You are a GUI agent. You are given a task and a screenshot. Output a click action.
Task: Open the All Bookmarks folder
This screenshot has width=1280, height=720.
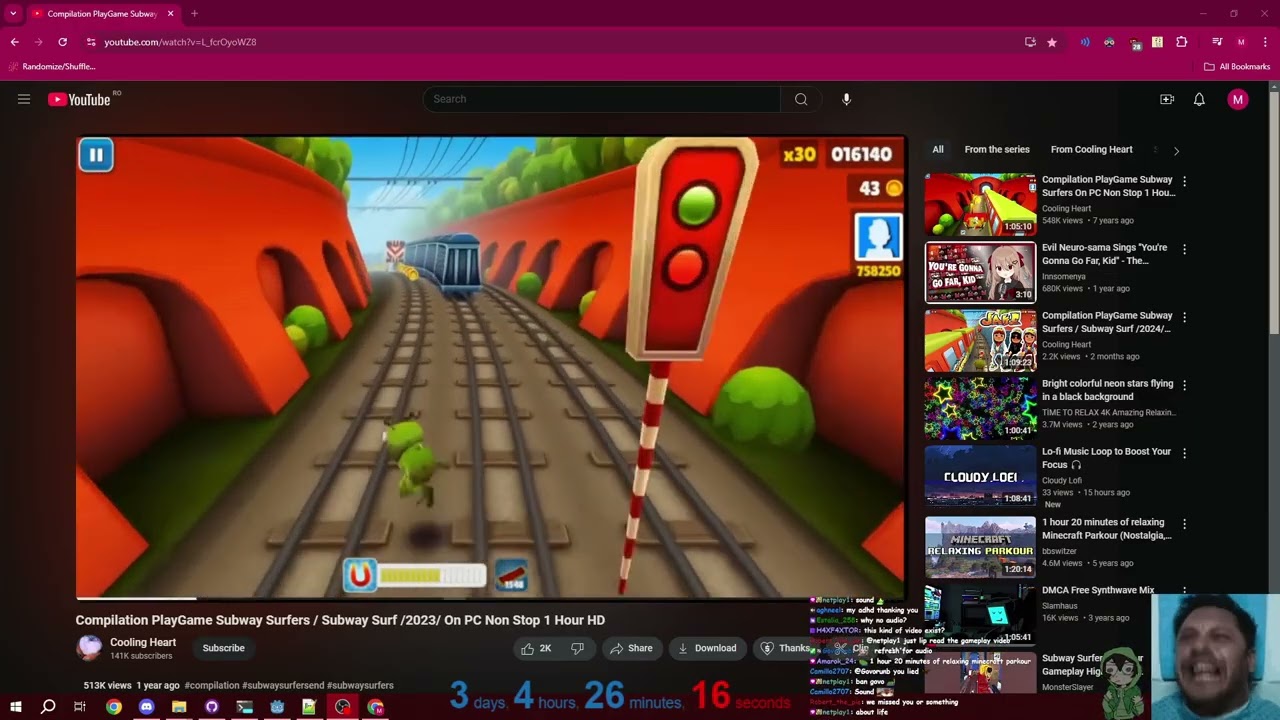tap(1237, 67)
